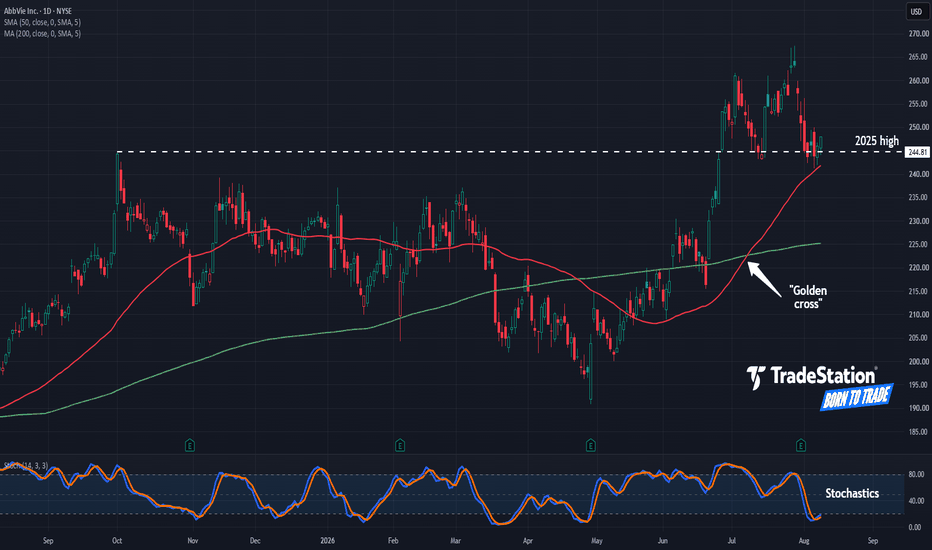Screen dimensions: 932x550
Task: Select the AbbVie Inc. 1D NYSE title
Action: coord(37,11)
